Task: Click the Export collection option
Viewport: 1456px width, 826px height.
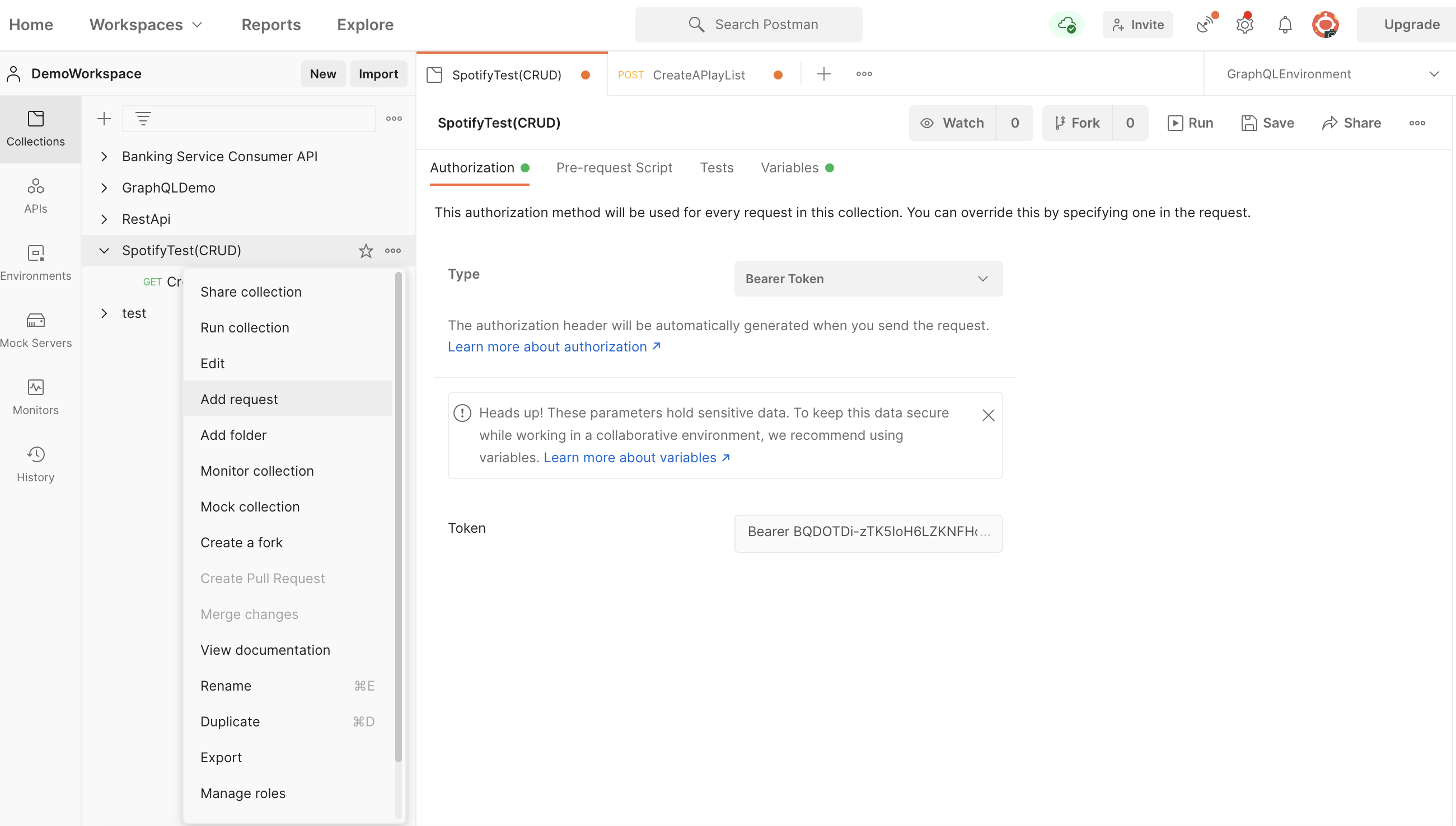Action: click(221, 757)
